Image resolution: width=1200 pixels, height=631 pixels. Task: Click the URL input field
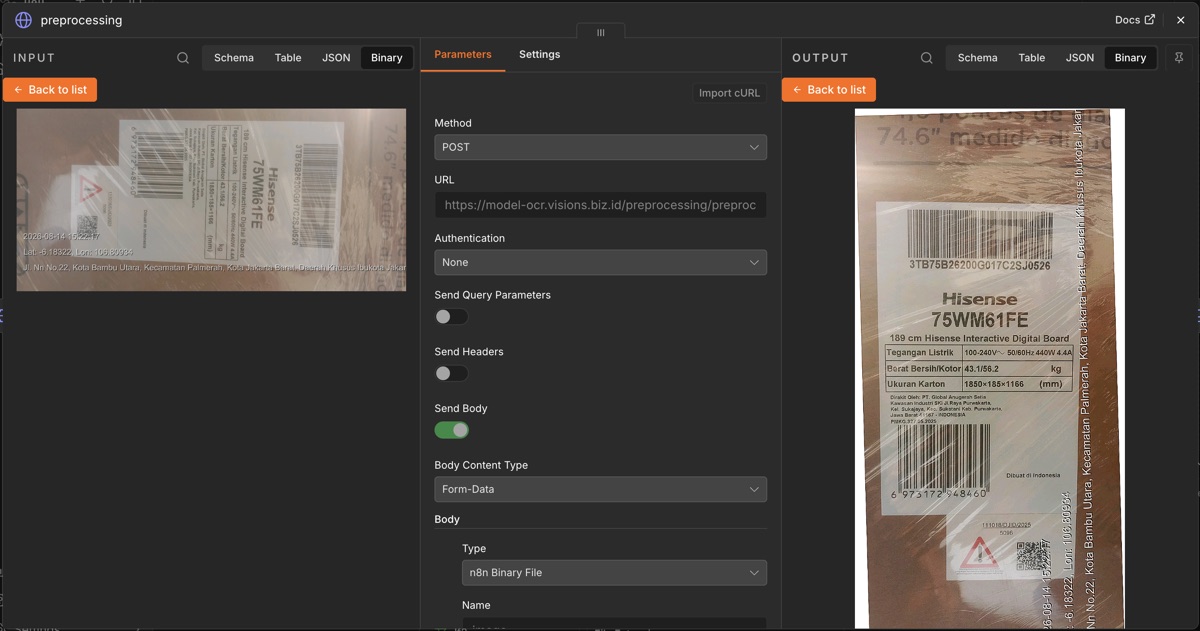601,205
